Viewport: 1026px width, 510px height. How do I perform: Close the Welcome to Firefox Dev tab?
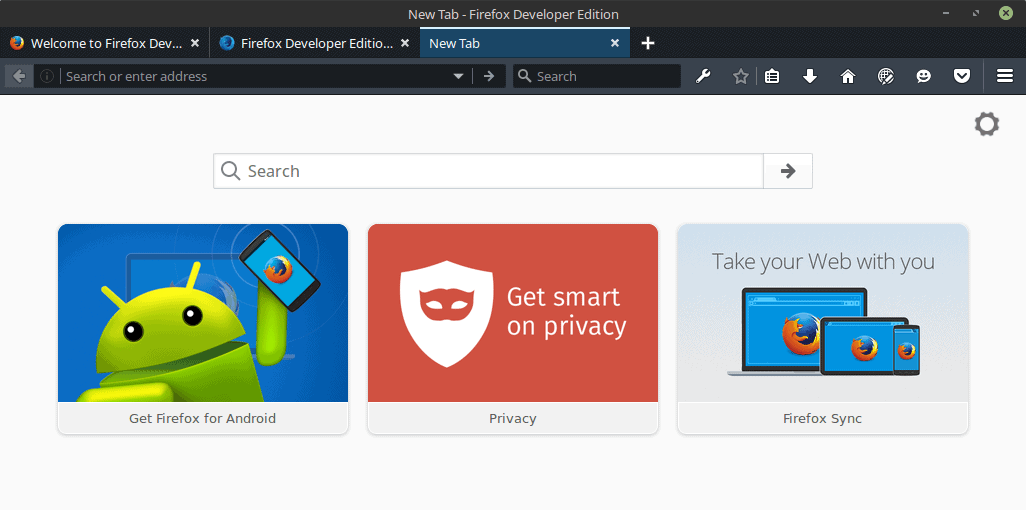pyautogui.click(x=194, y=43)
